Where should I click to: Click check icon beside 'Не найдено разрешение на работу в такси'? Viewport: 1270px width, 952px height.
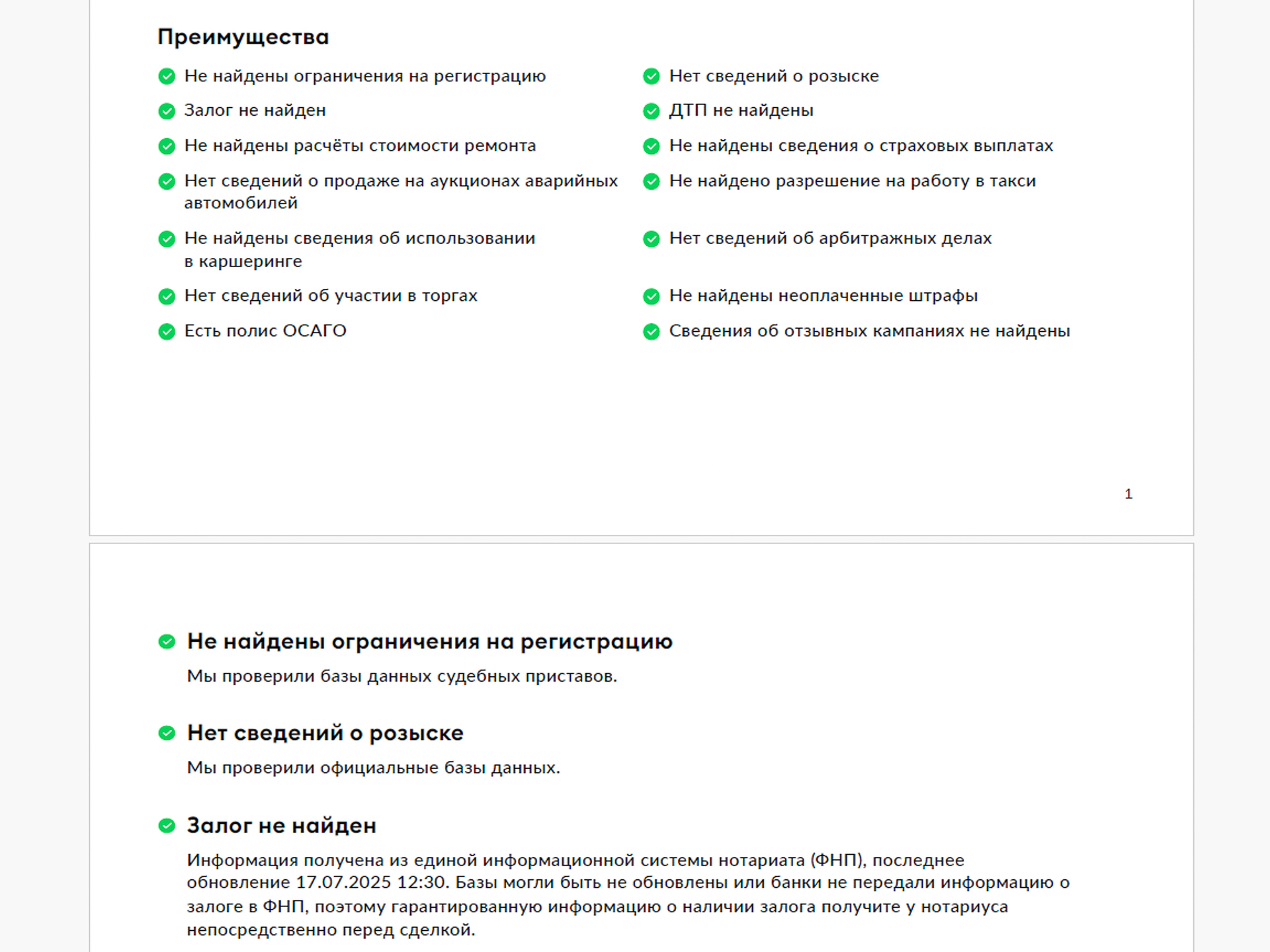pyautogui.click(x=652, y=181)
